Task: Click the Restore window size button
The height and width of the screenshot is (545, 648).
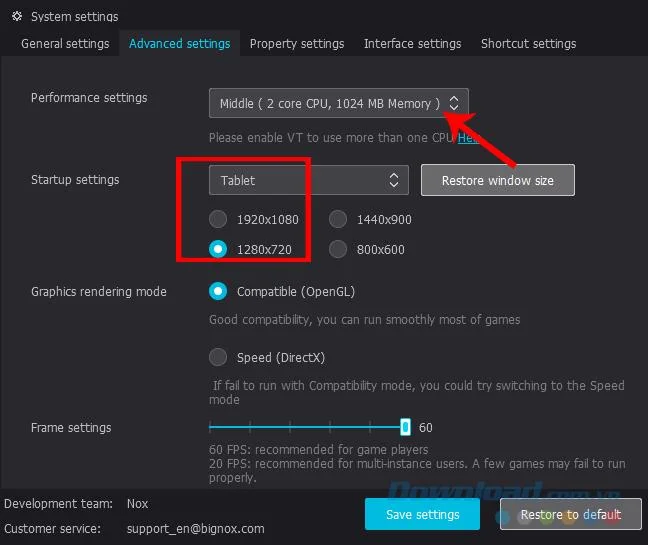Action: coord(498,180)
